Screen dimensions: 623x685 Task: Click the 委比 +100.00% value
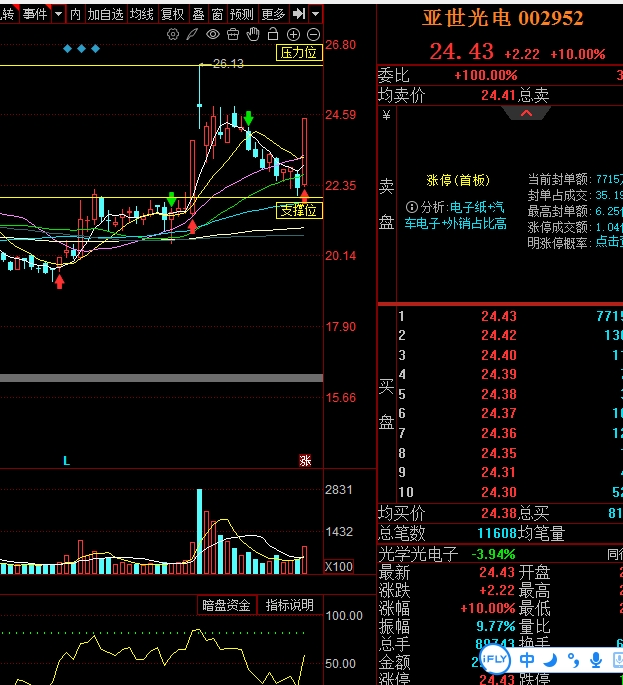click(485, 76)
